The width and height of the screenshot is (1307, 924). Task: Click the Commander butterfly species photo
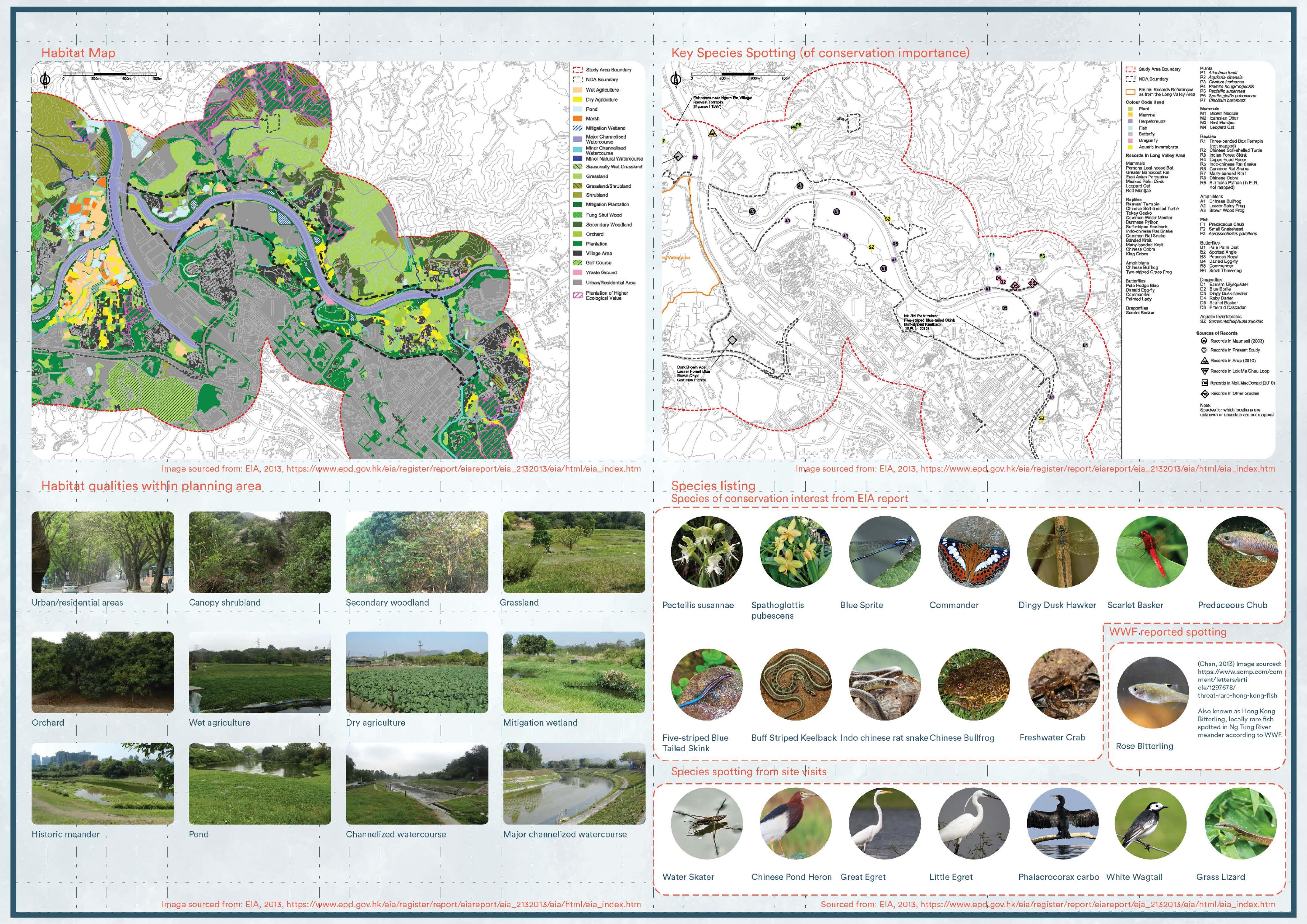[973, 552]
